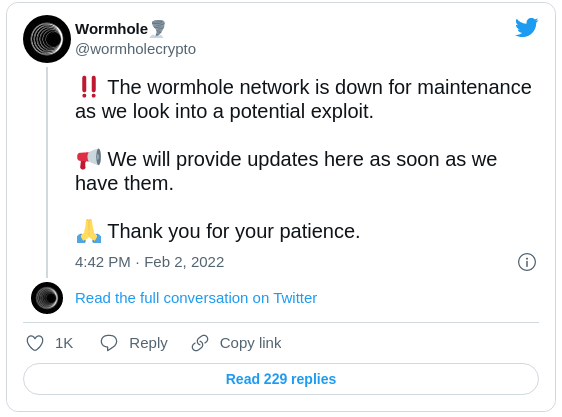
Task: Open the small Wormhole avatar thumbnail
Action: 47,298
